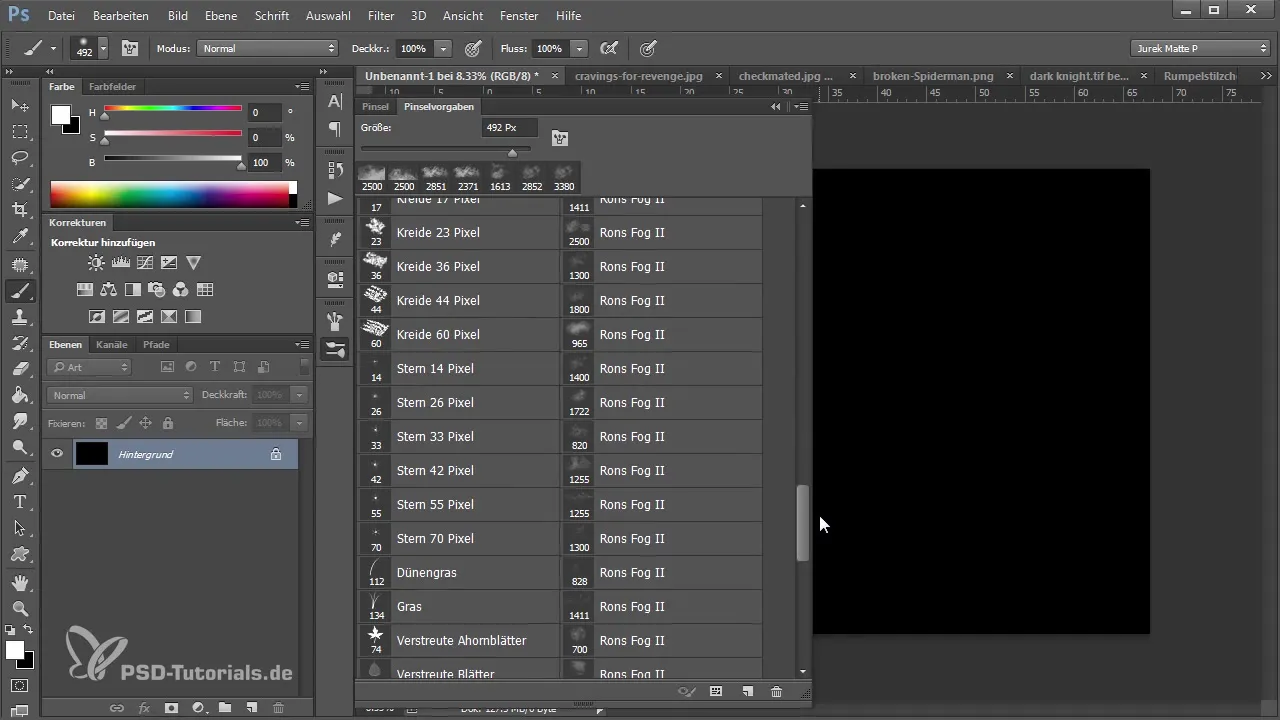Open the layer filter Art dropdown
Image resolution: width=1280 pixels, height=720 pixels.
point(90,367)
